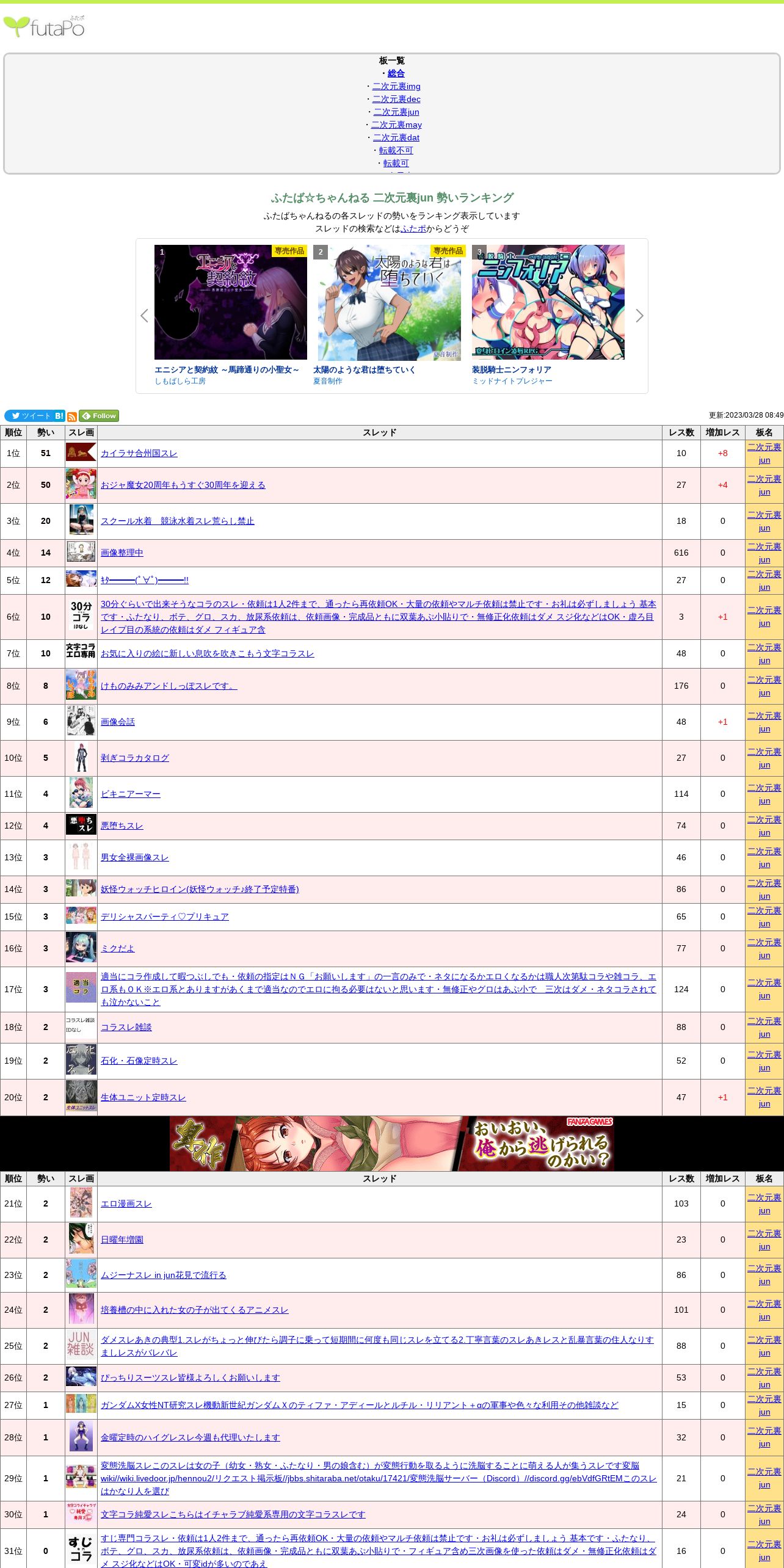The width and height of the screenshot is (784, 1568).
Task: Show previous carousel items with left arrow
Action: click(x=144, y=316)
